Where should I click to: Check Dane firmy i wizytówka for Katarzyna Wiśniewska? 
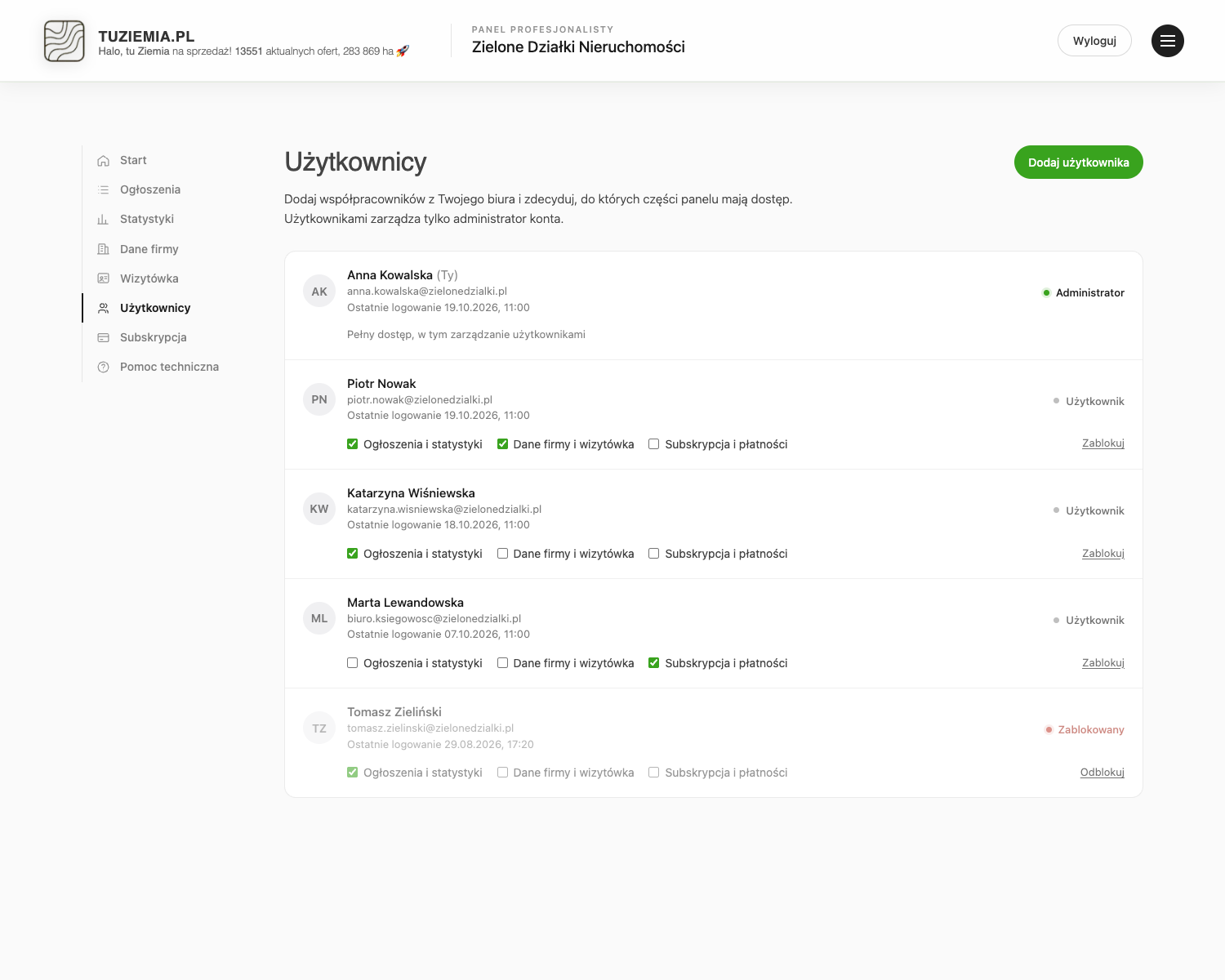pos(503,554)
